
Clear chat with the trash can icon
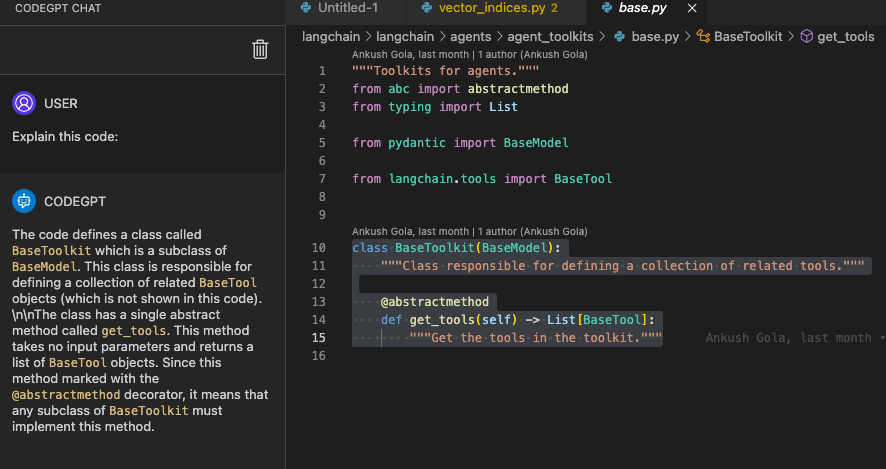[260, 50]
